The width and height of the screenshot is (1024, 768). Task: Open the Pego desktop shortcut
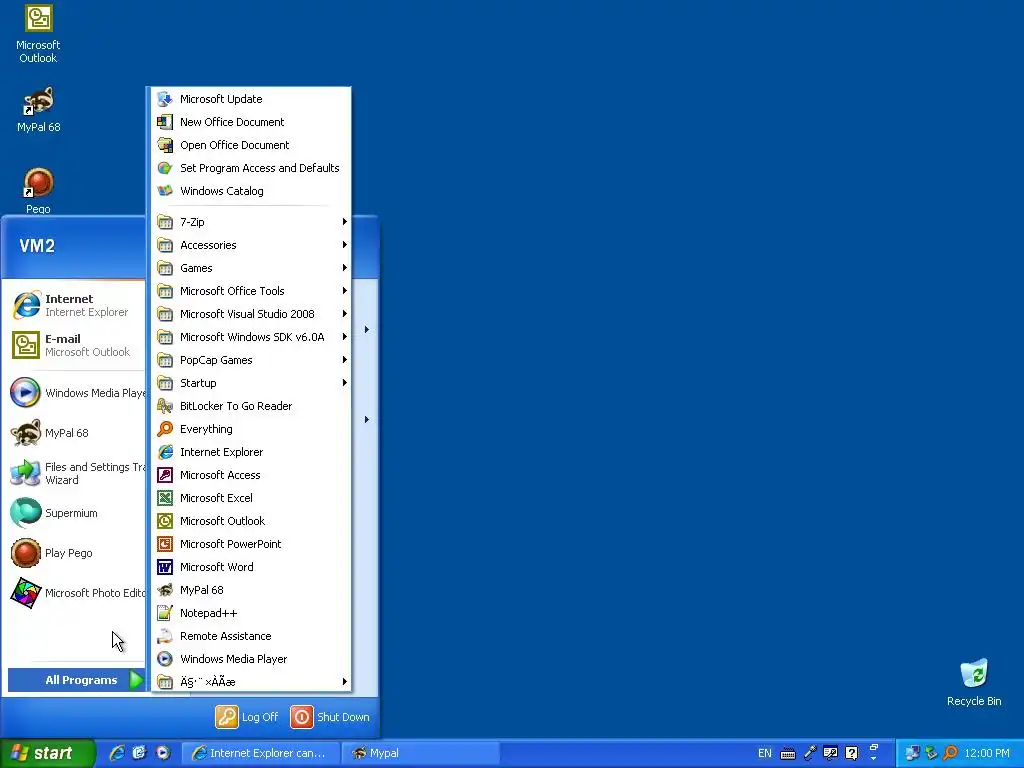[39, 189]
